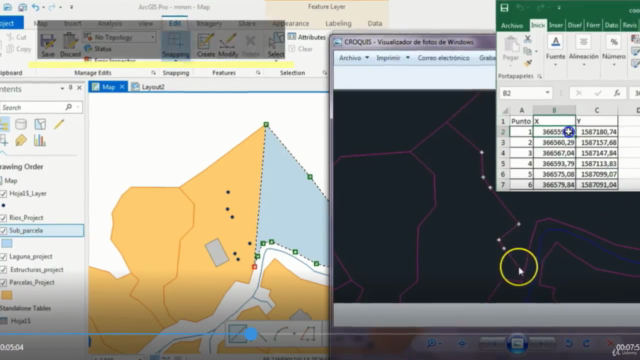The image size is (640, 360).
Task: Click the Undo arrow in ArcGIS title bar
Action: pyautogui.click(x=36, y=7)
